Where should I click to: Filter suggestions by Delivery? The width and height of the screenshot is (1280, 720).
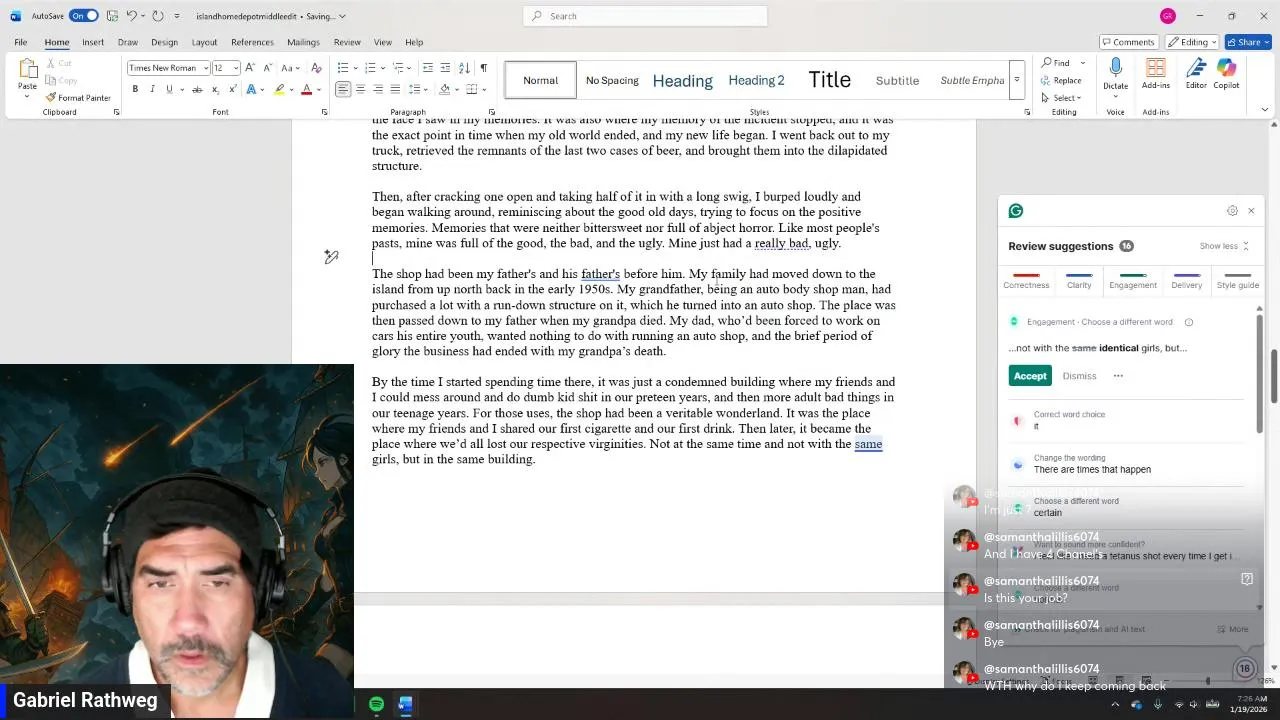click(1186, 281)
